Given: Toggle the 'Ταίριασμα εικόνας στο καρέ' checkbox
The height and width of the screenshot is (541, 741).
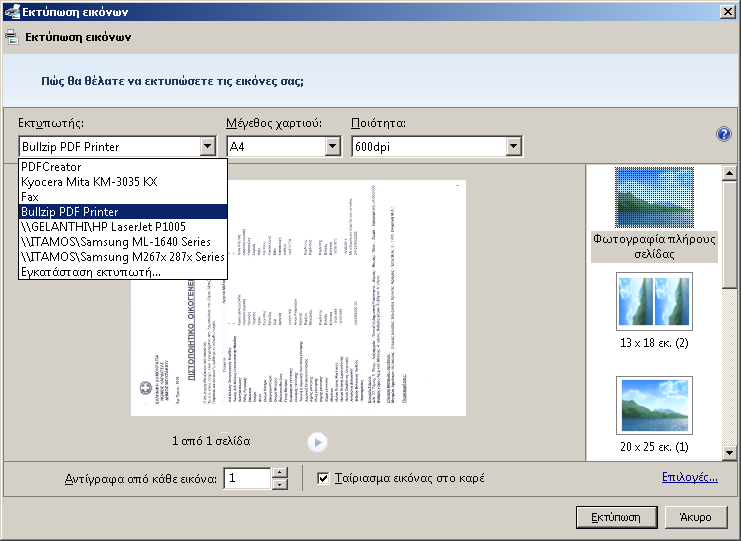Looking at the screenshot, I should 323,478.
